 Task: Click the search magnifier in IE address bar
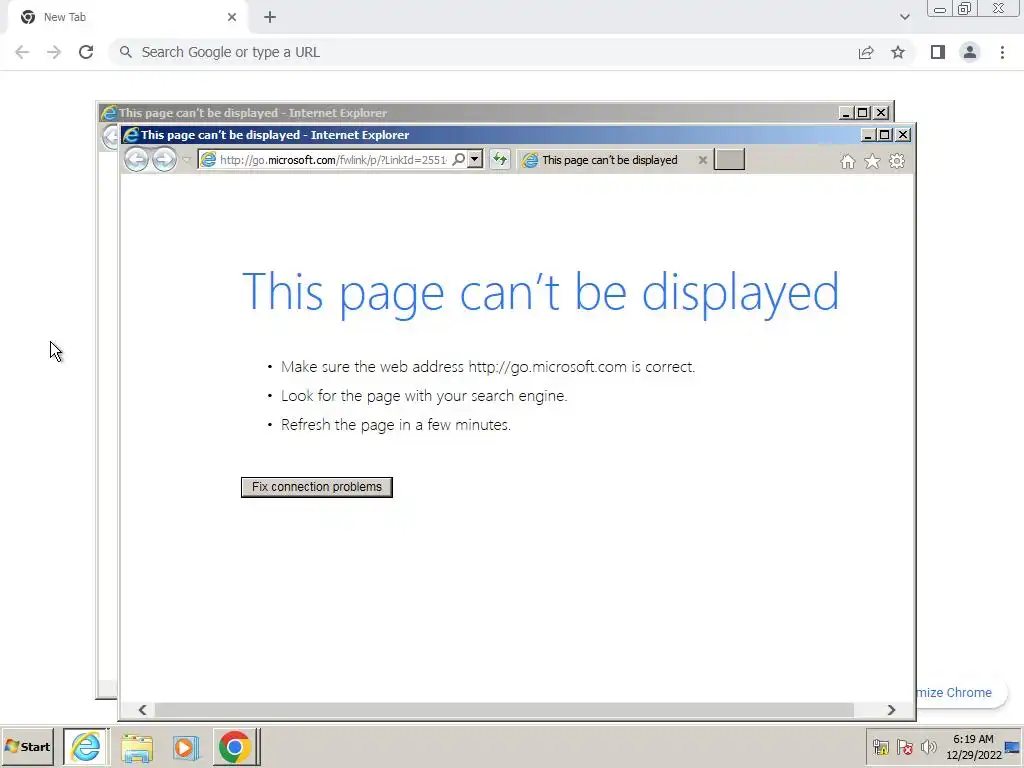point(459,159)
